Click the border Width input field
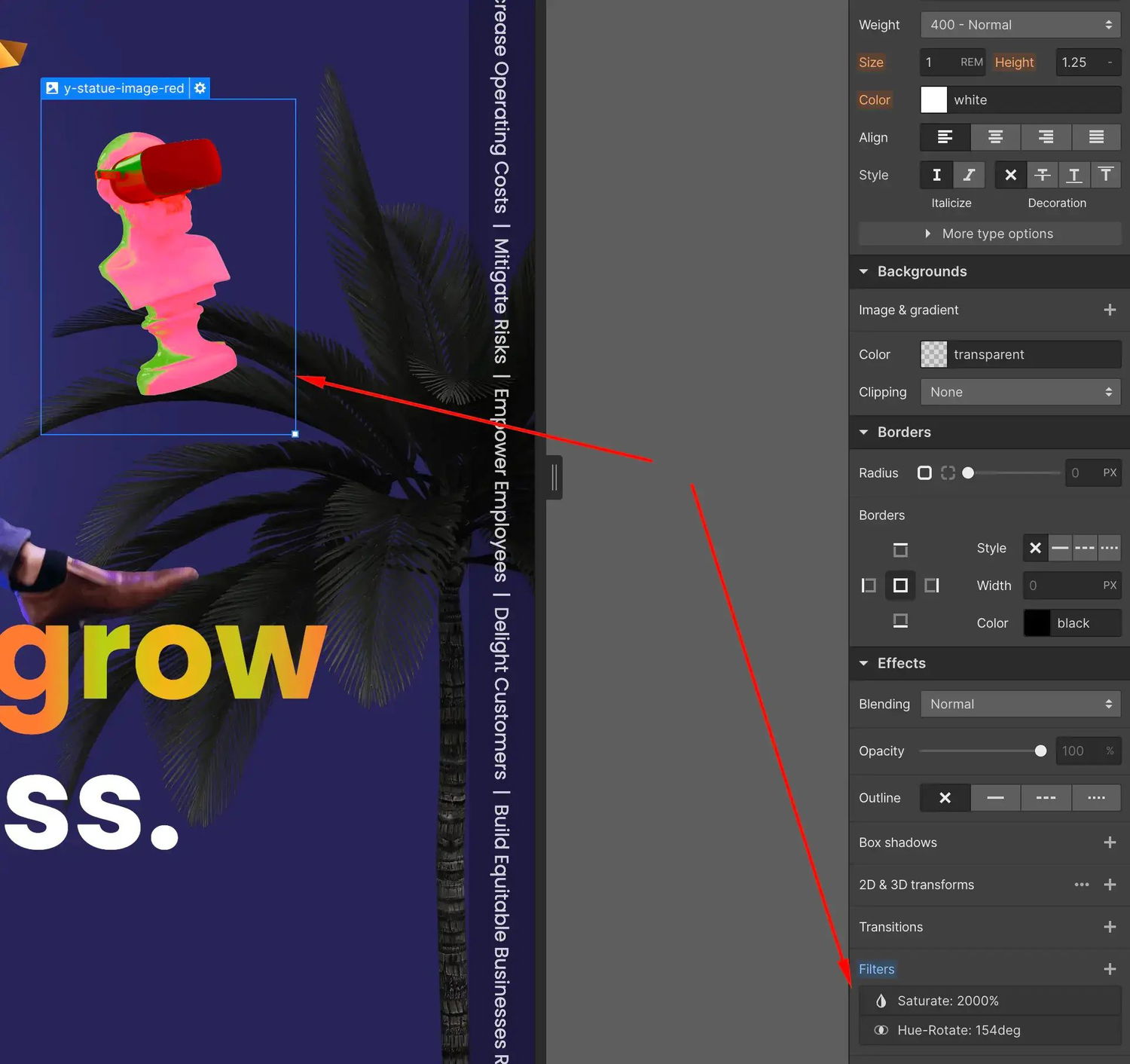Viewport: 1130px width, 1064px height. (x=1071, y=586)
